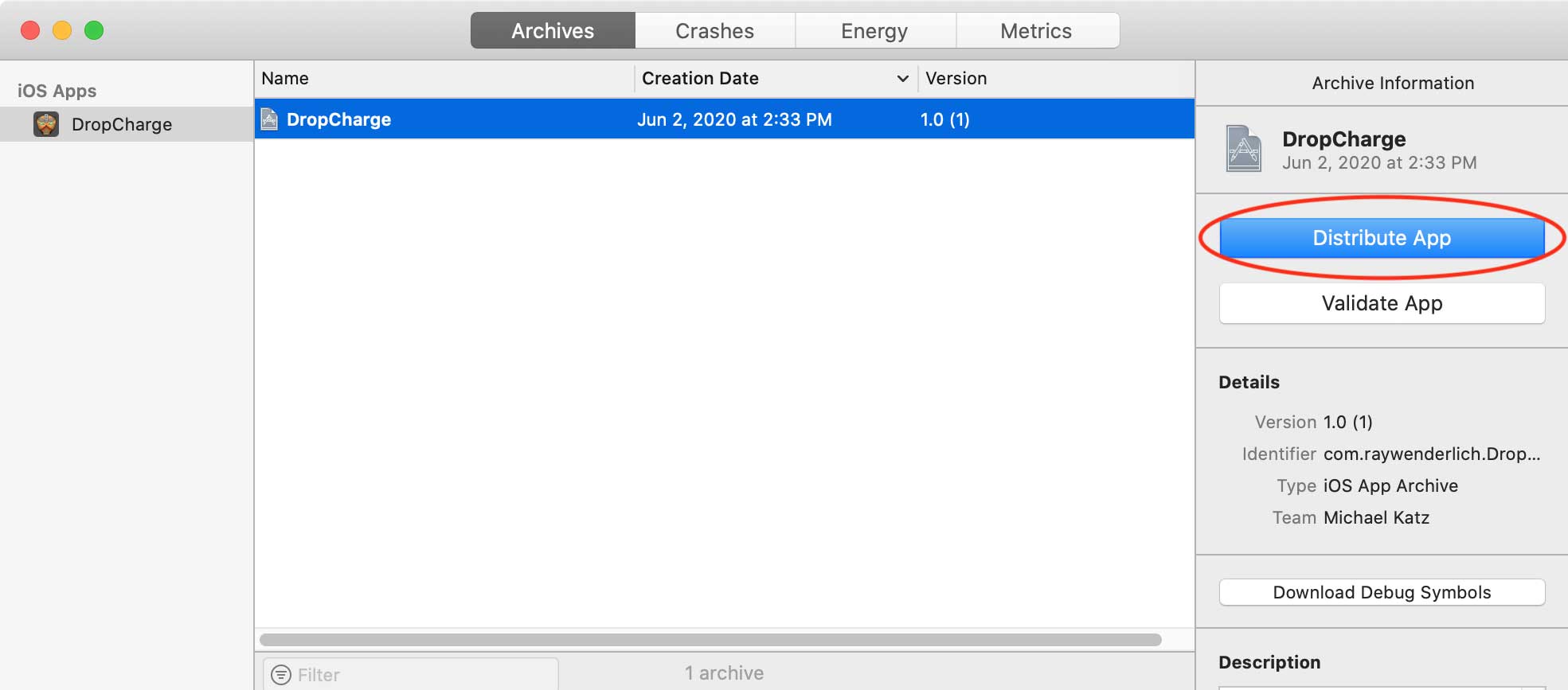Open the Crashes tab

(x=714, y=31)
